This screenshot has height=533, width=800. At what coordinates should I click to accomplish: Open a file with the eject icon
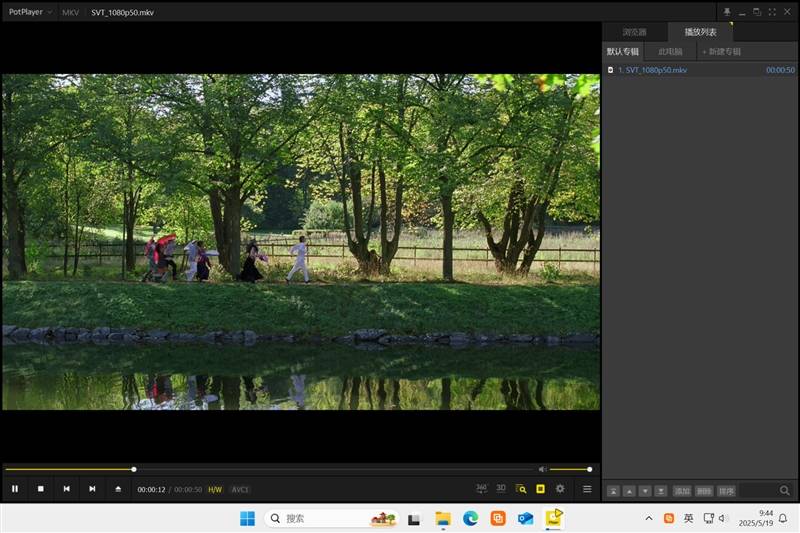click(118, 489)
